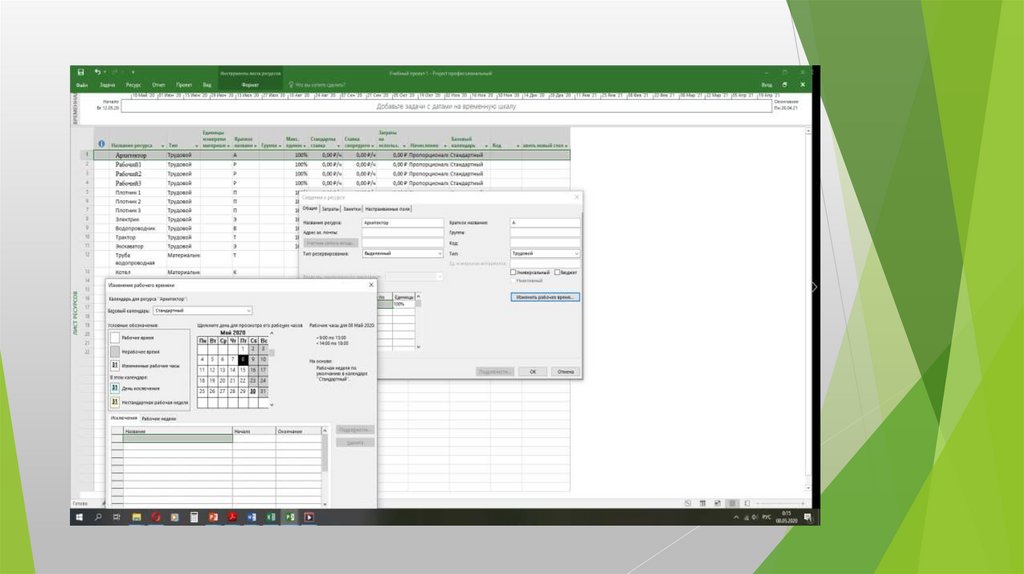Click the Изменить рабочее время button
Viewport: 1024px width, 574px height.
tap(545, 297)
